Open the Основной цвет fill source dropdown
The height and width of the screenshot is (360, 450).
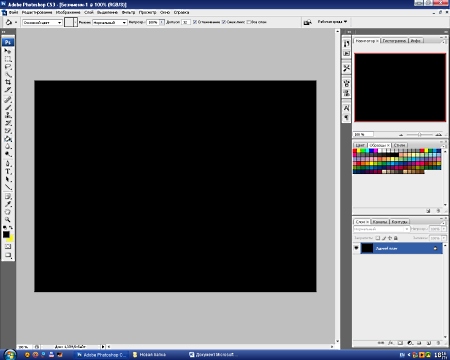click(42, 22)
